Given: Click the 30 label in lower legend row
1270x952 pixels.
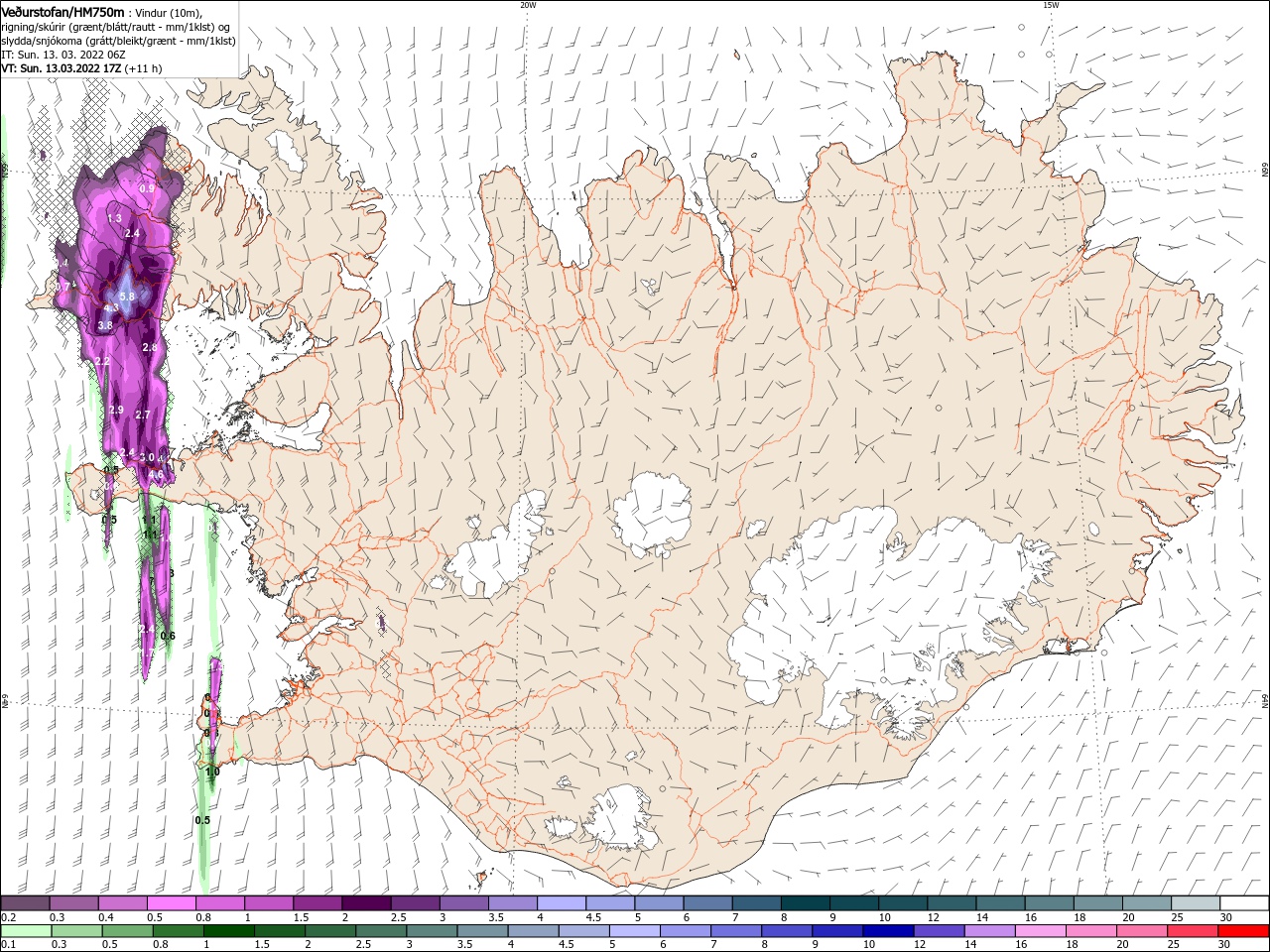Looking at the screenshot, I should click(1222, 945).
